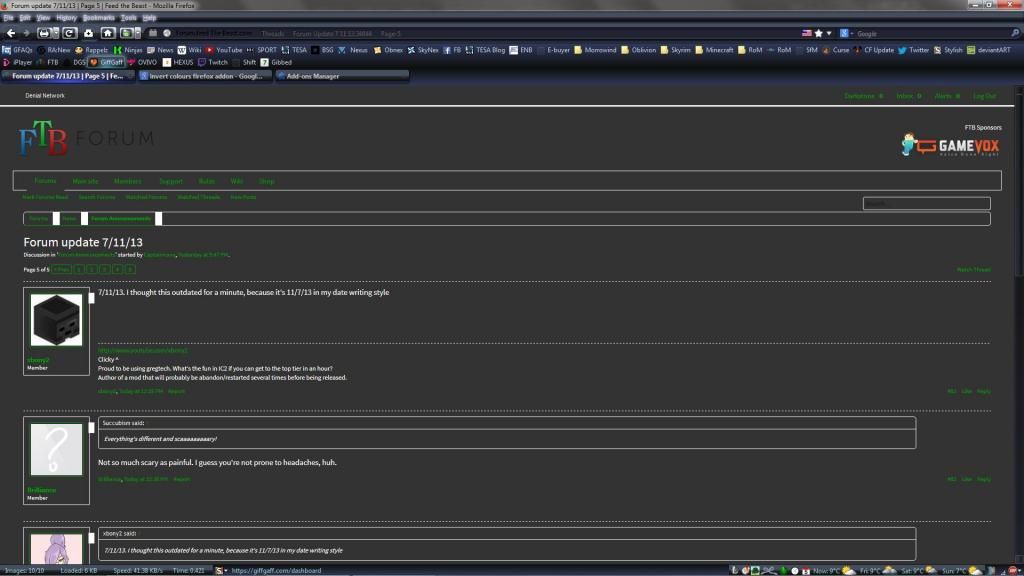Viewport: 1024px width, 576px height.
Task: Open the Curse bookmark
Action: click(x=835, y=50)
